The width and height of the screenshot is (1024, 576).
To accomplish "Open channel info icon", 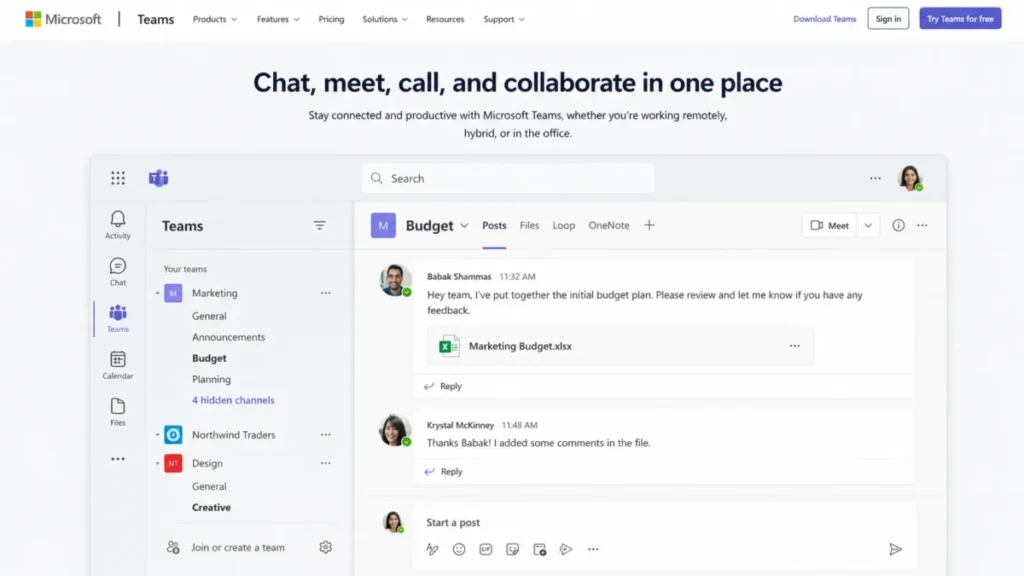I will pos(899,225).
